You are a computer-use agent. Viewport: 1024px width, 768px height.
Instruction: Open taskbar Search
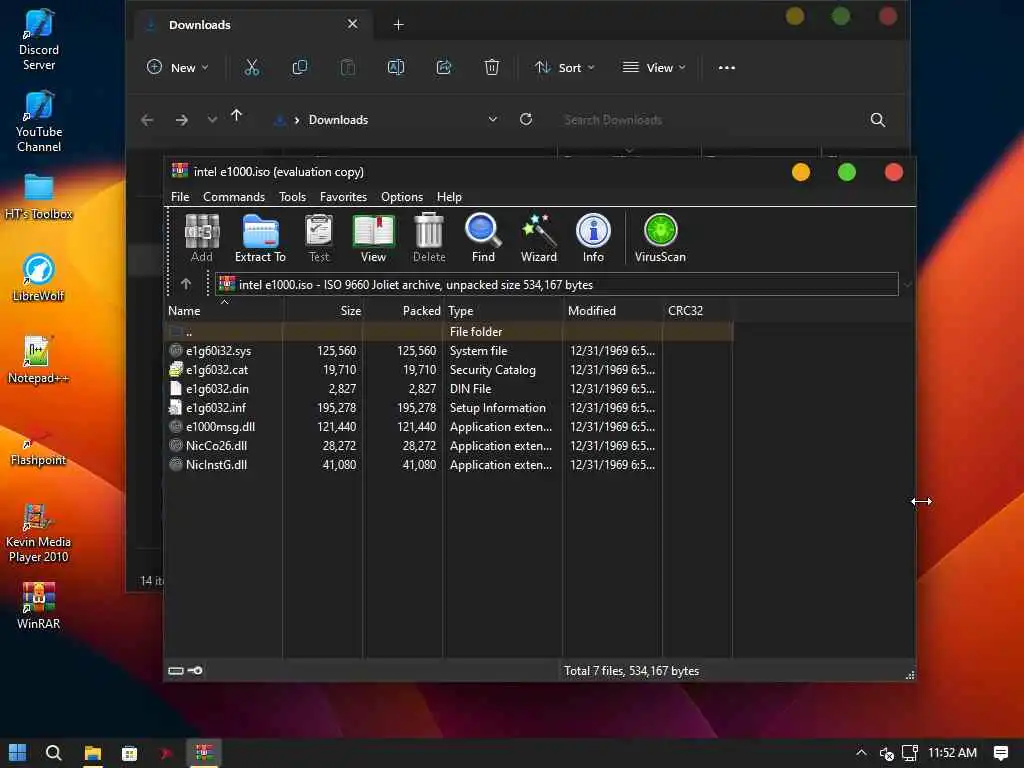tap(54, 753)
